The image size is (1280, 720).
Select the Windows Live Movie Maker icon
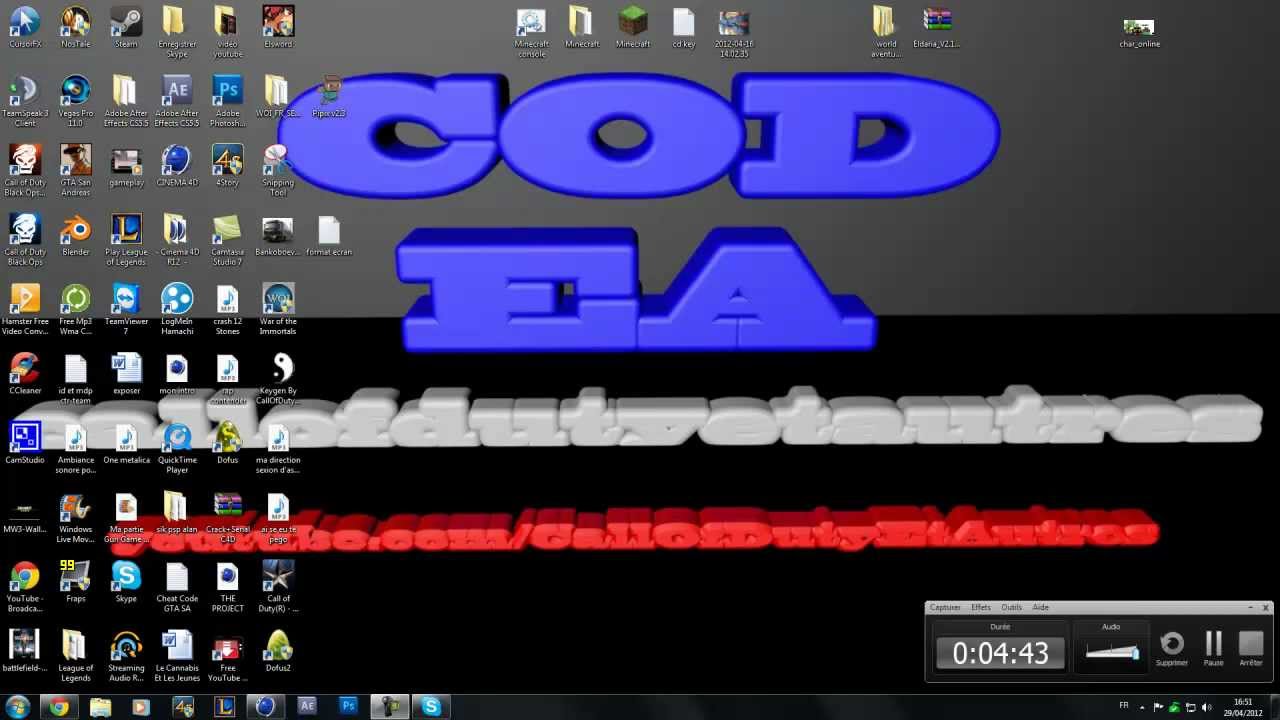pyautogui.click(x=75, y=516)
